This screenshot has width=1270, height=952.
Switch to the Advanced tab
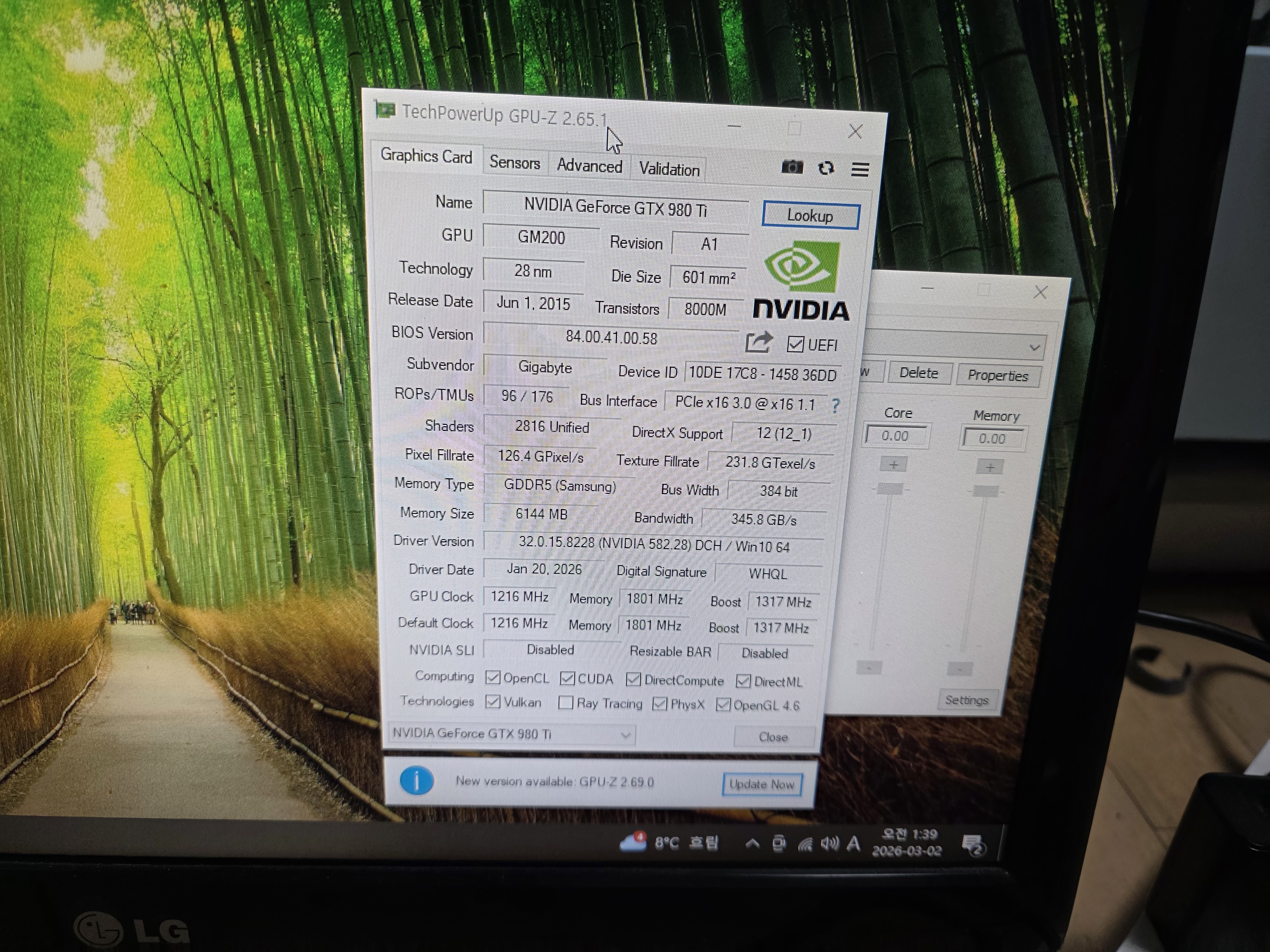pos(589,166)
